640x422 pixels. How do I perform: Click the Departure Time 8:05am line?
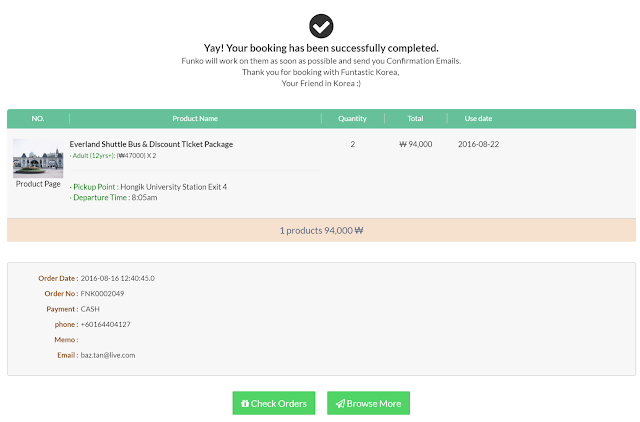[x=113, y=198]
